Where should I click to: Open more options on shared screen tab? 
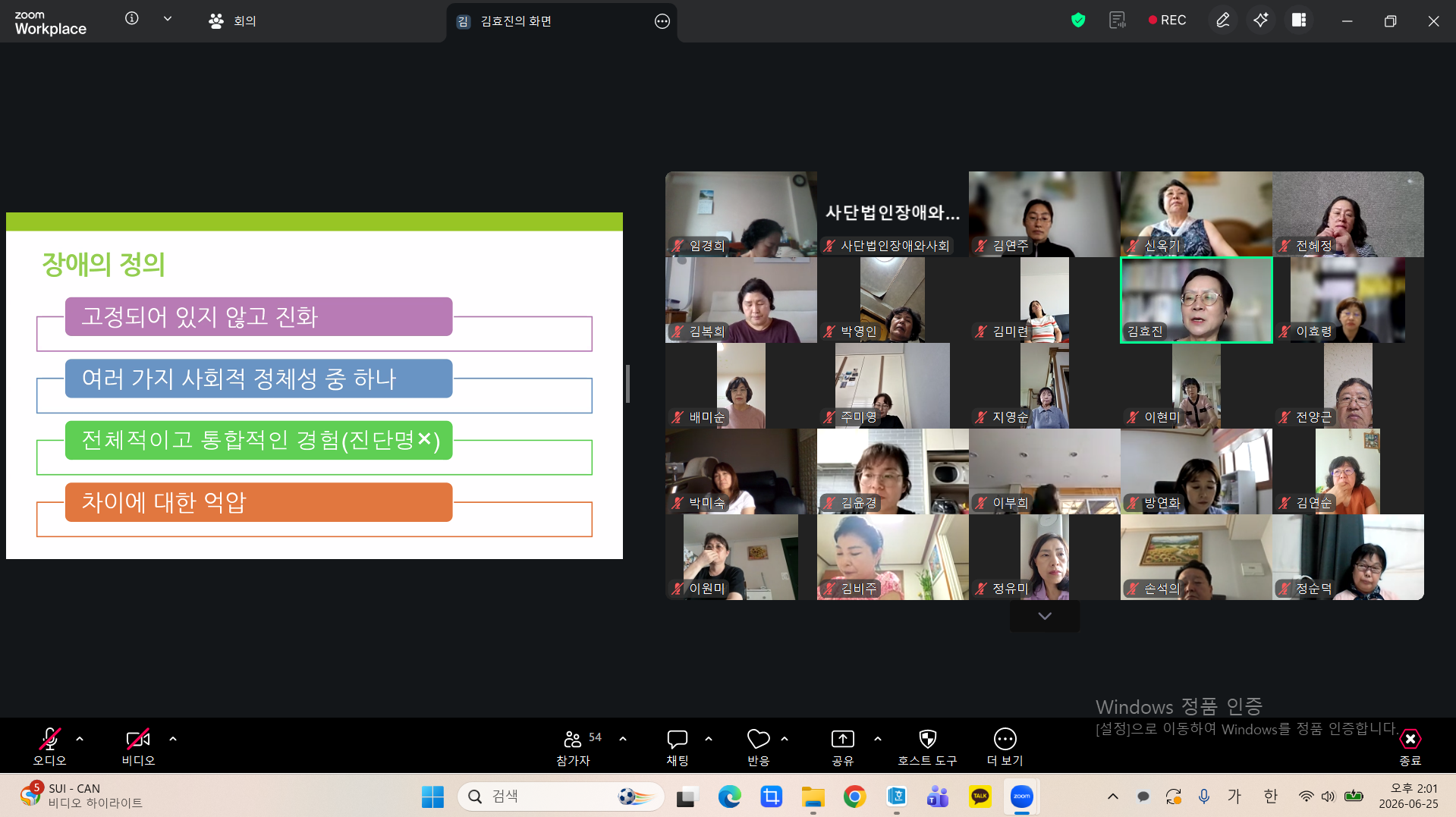[x=662, y=21]
